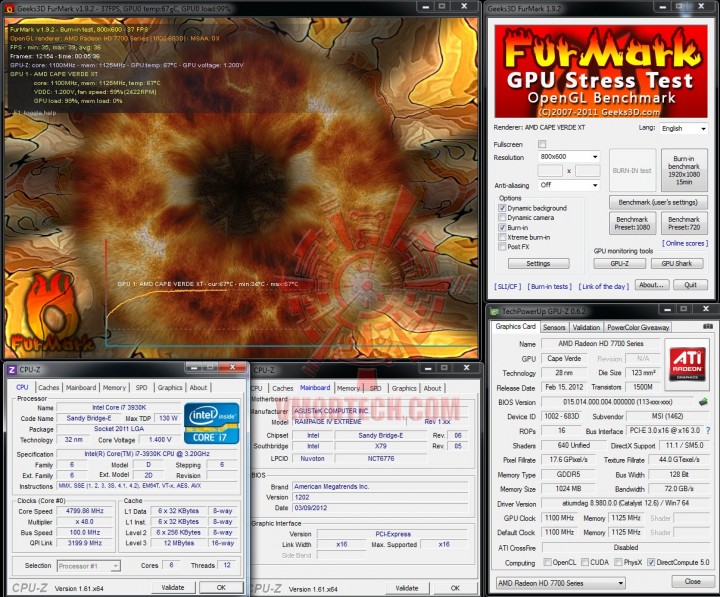Open the Lang English dropdown

[x=684, y=129]
